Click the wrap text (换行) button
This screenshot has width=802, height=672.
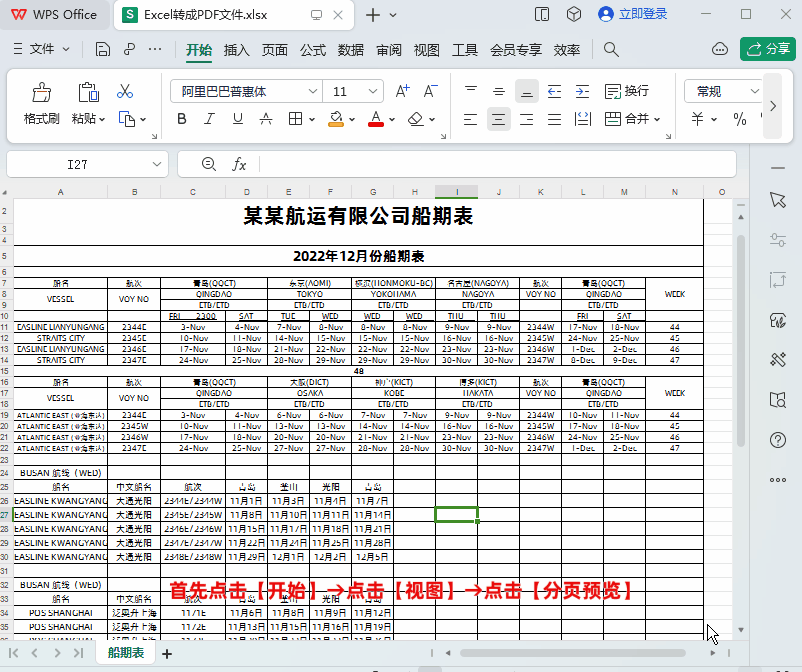click(627, 92)
